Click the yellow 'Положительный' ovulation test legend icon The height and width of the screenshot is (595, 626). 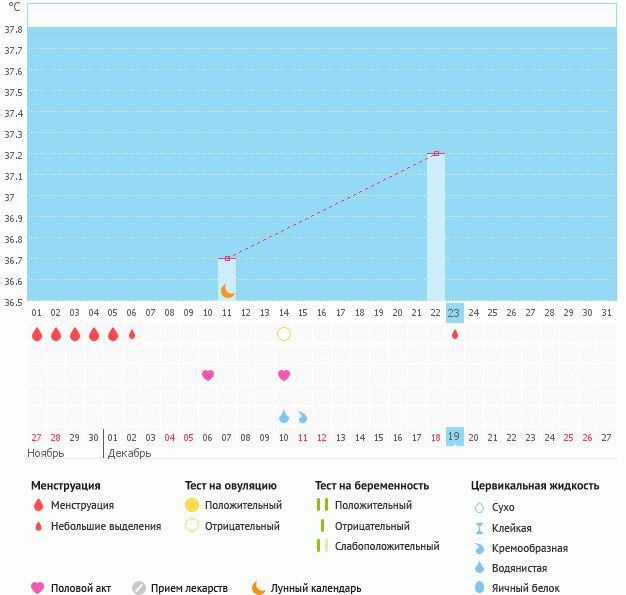click(x=193, y=505)
